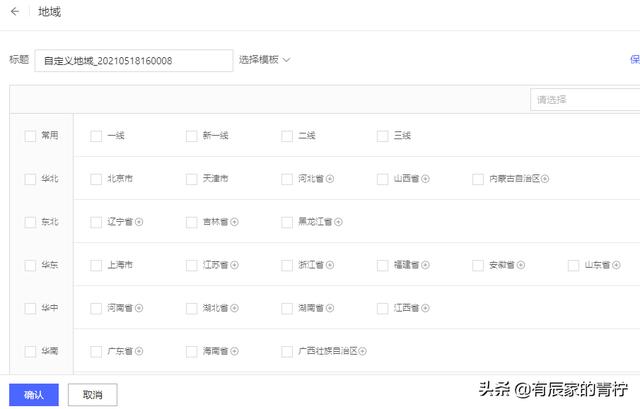Screen dimensions: 640x409
Task: Click the 取消 cancel button
Action: point(93,395)
